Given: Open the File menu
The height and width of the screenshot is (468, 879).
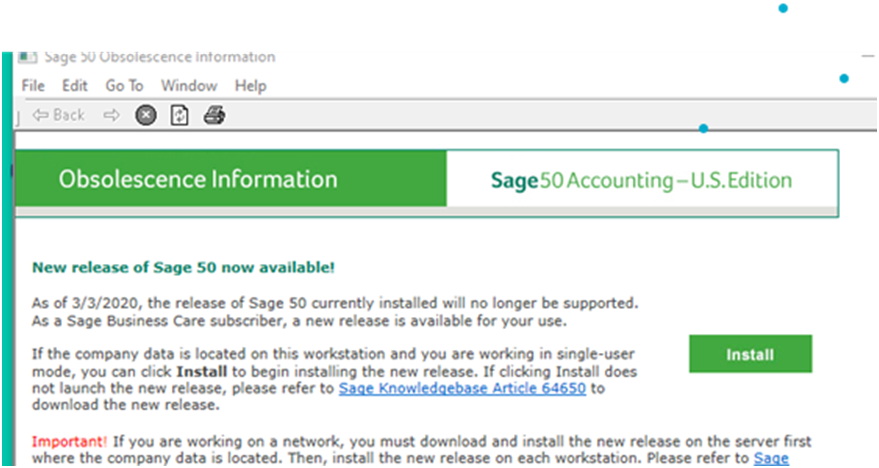Looking at the screenshot, I should (x=33, y=86).
